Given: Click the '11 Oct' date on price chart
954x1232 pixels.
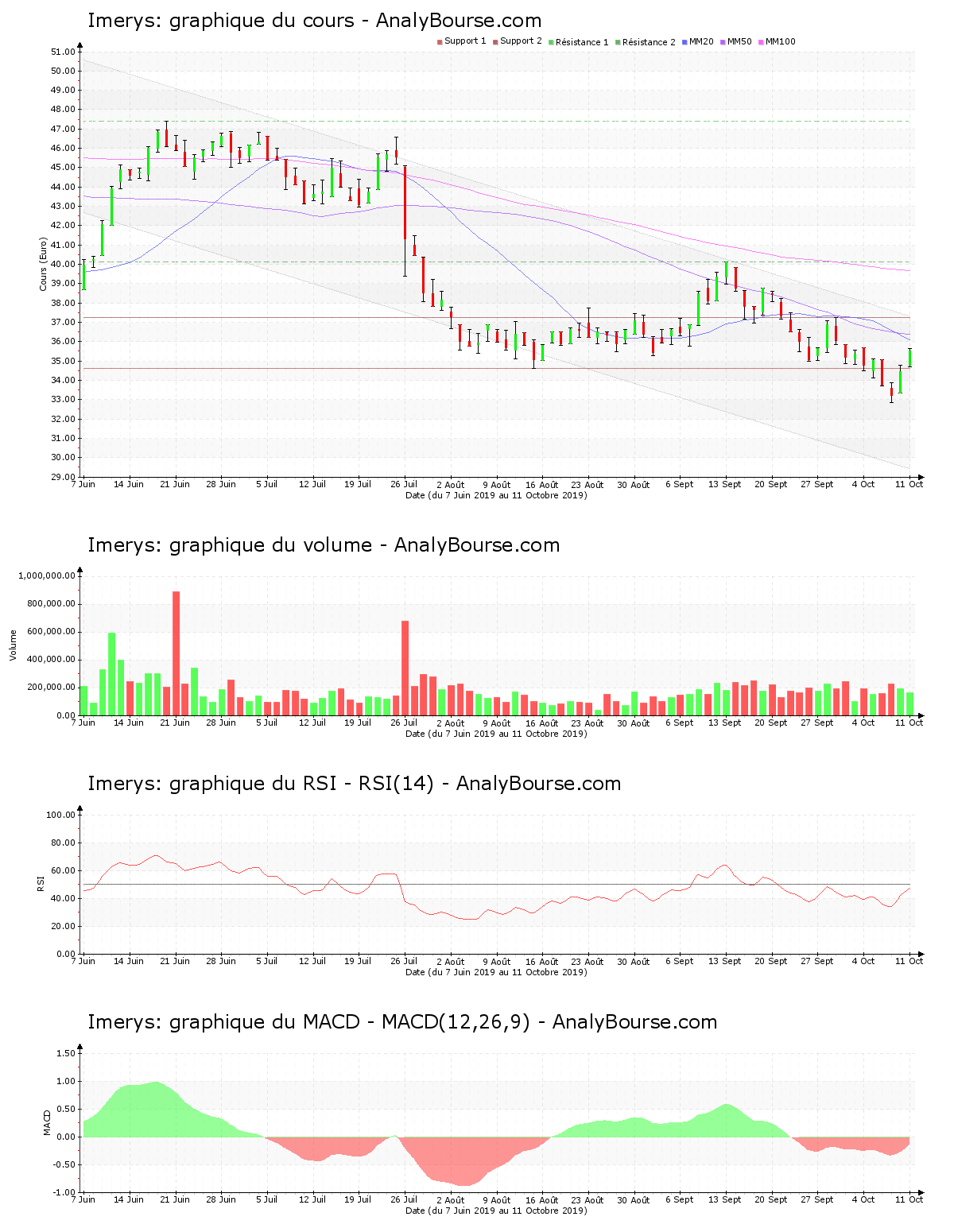Looking at the screenshot, I should tap(909, 484).
